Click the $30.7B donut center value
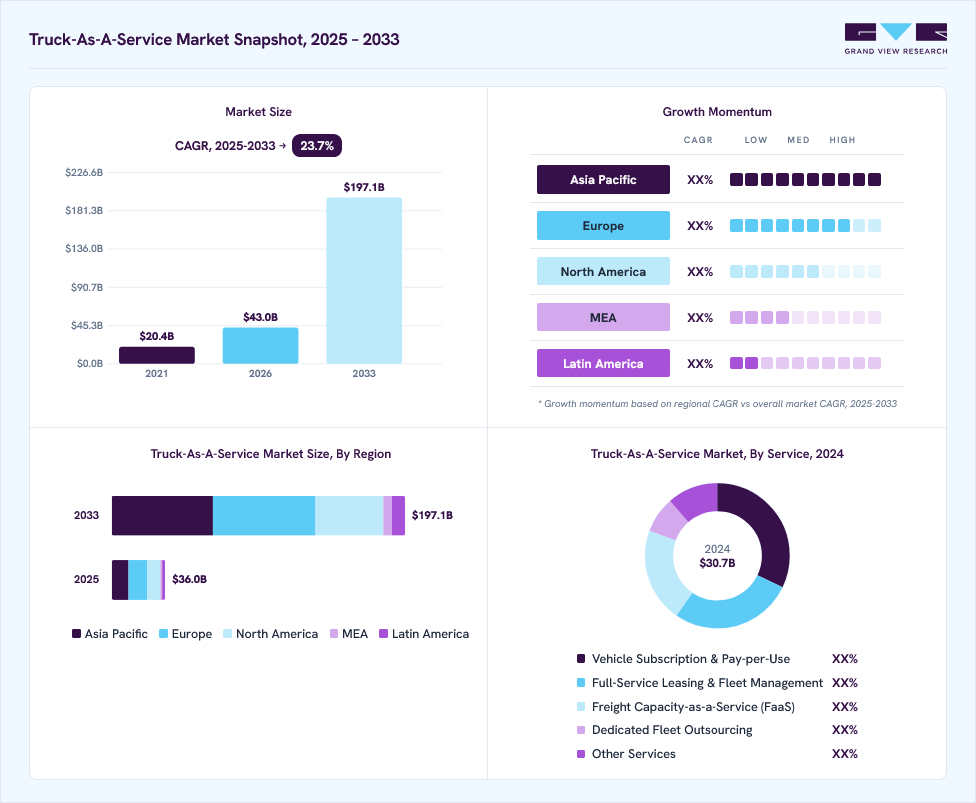The image size is (976, 803). (x=717, y=563)
